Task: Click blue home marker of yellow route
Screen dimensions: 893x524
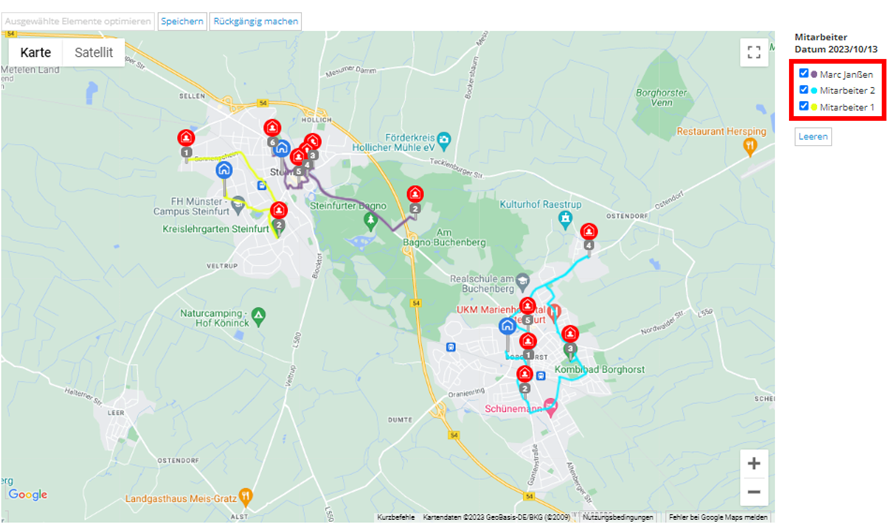Action: 224,170
